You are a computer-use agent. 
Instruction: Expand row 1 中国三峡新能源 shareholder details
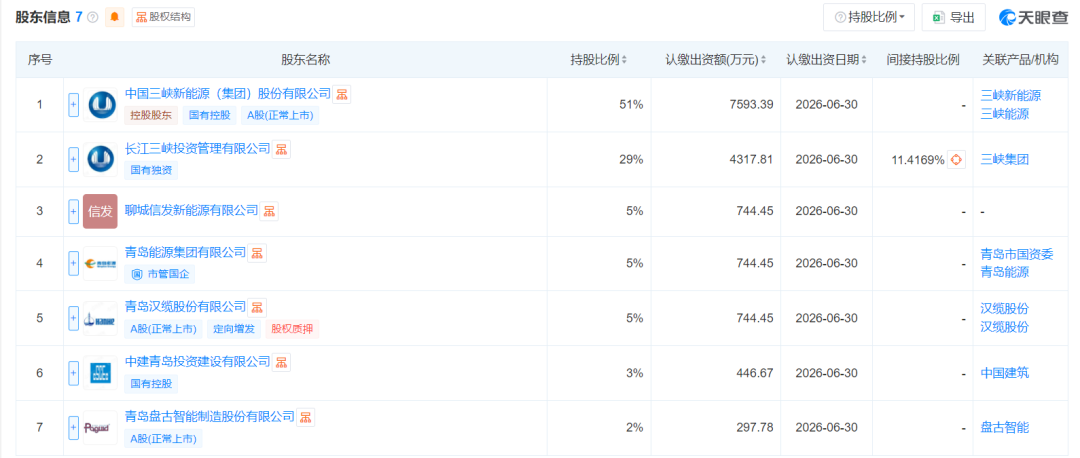pos(73,104)
